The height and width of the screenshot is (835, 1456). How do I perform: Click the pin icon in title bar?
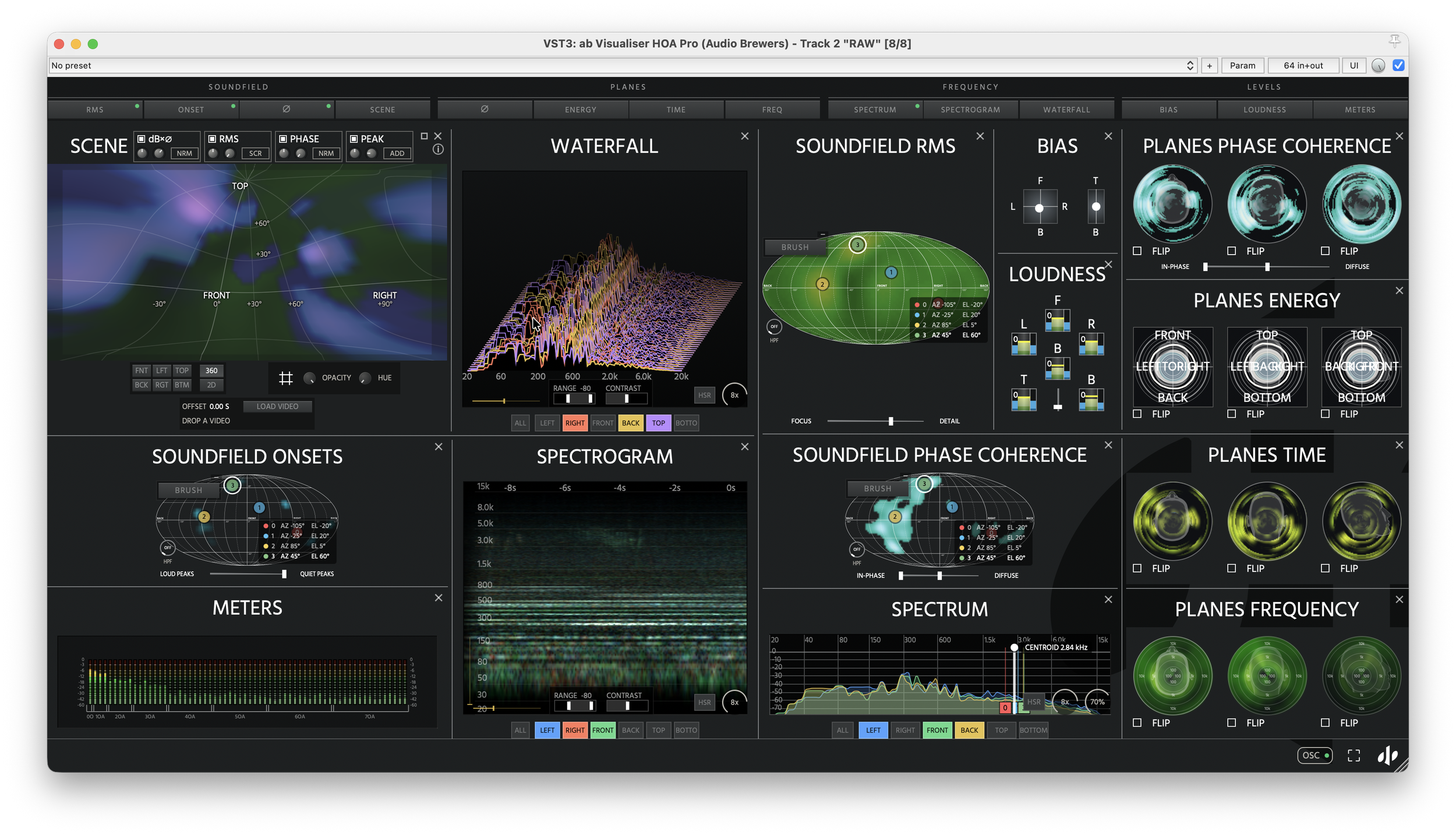coord(1394,41)
